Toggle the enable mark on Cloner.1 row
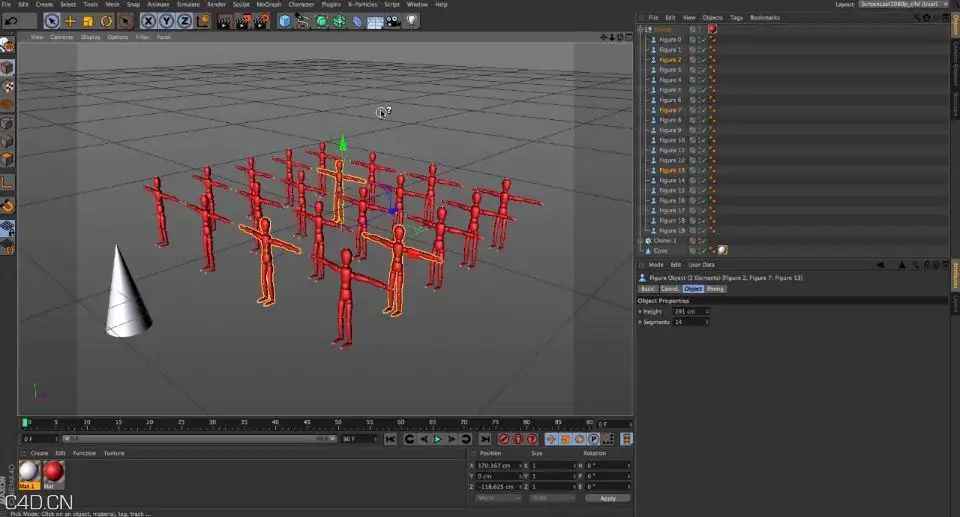This screenshot has width=960, height=517. [x=703, y=241]
